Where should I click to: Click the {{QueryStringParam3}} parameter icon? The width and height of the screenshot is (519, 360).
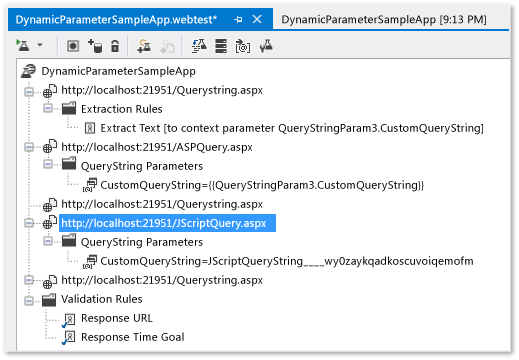(x=90, y=185)
